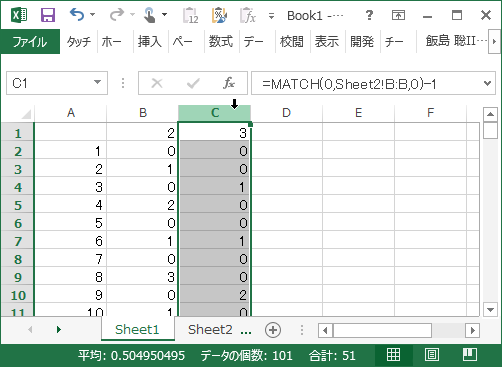502x367 pixels.
Task: Click the horizontal scrollbar thumb
Action: coord(382,331)
